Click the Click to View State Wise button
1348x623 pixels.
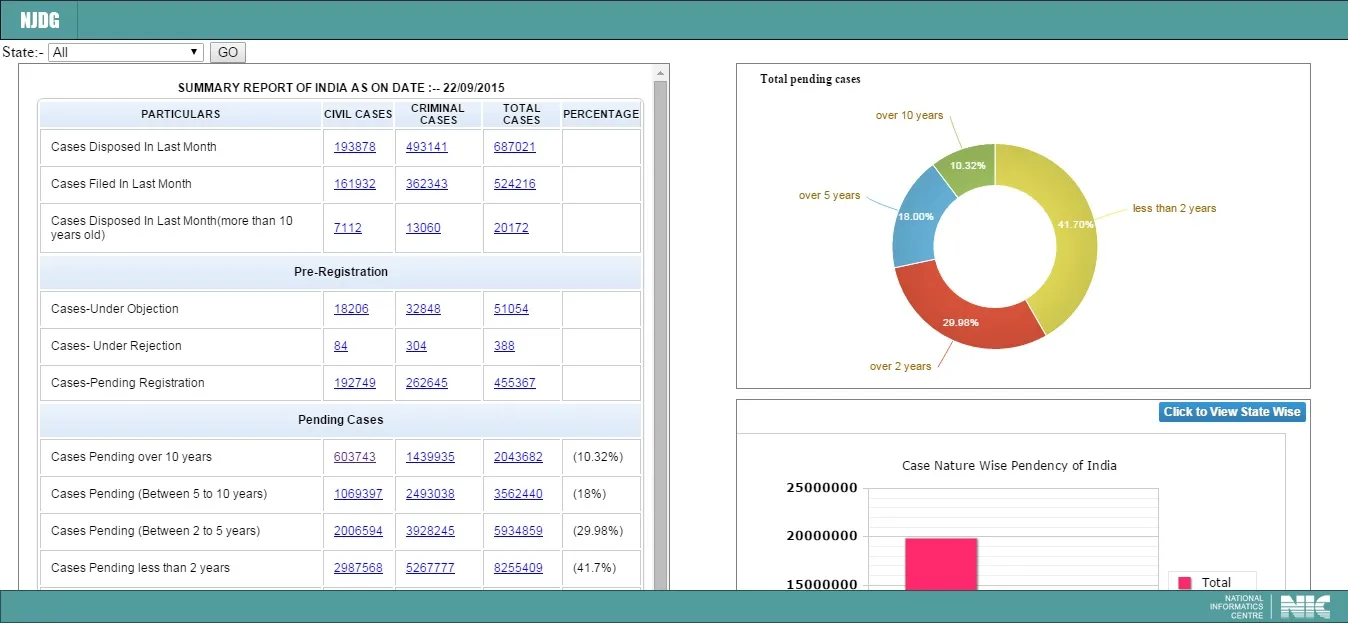pyautogui.click(x=1232, y=412)
